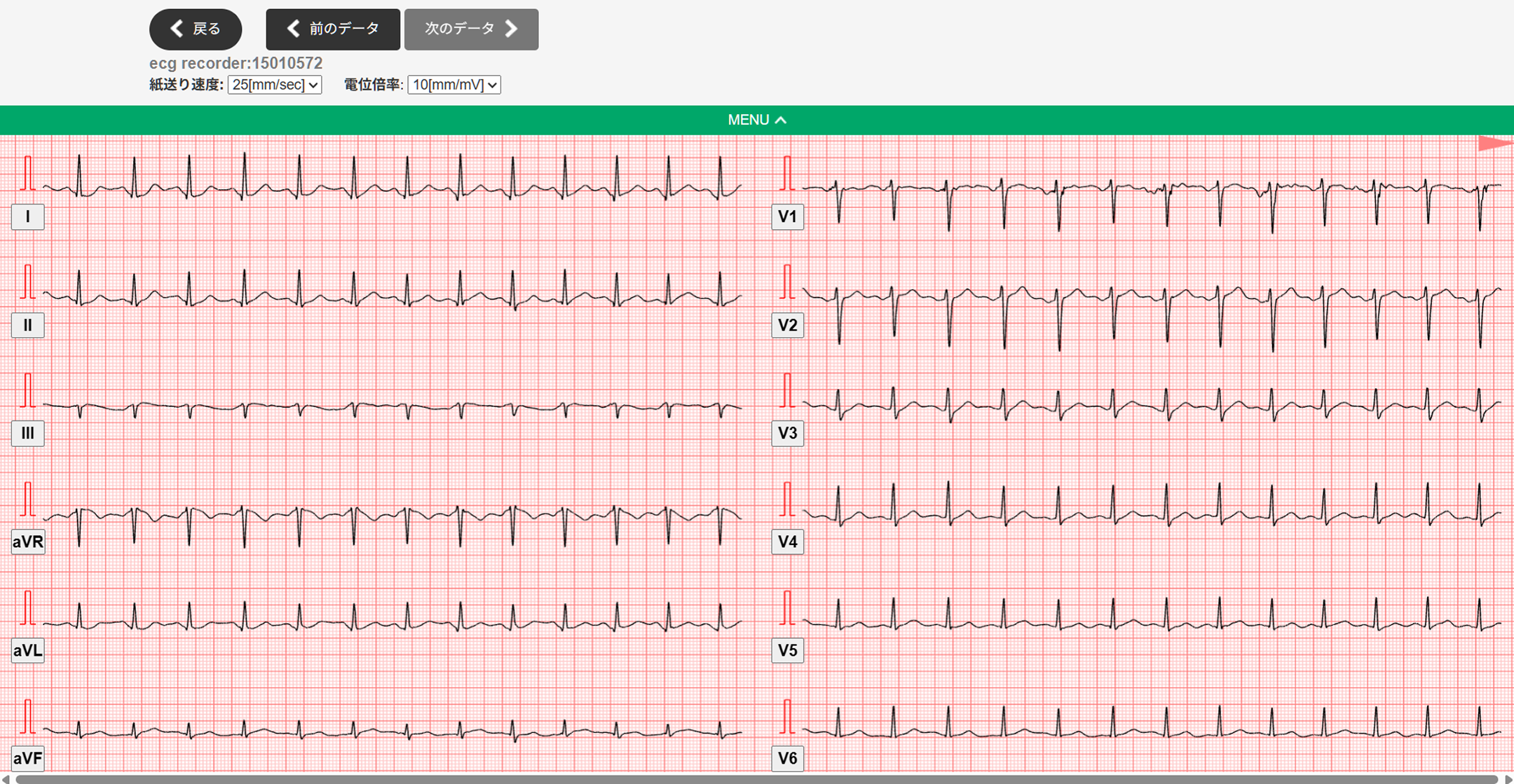Click the horizontal scrollbar at the bottom
The width and height of the screenshot is (1514, 784).
757,779
